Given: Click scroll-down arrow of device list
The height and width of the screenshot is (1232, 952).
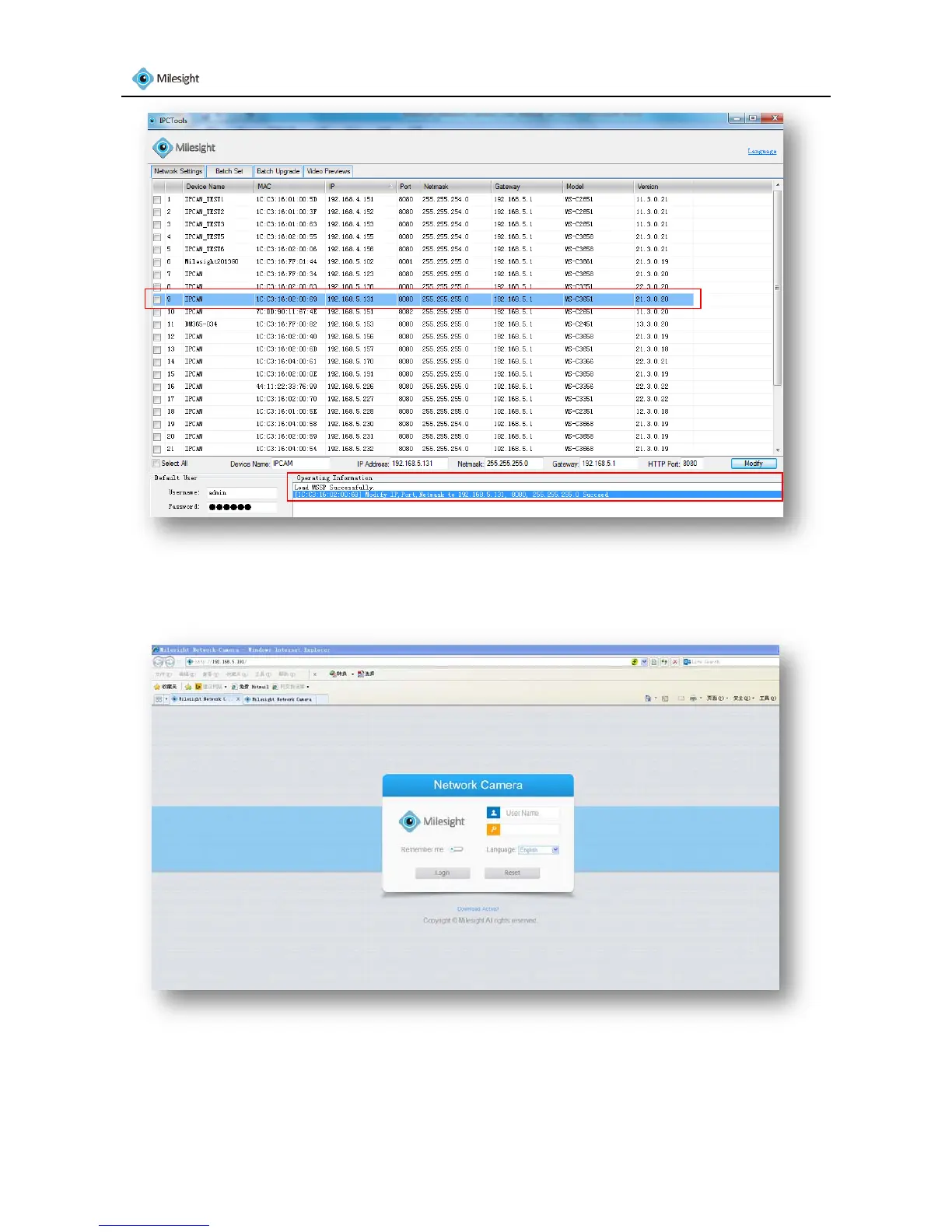Looking at the screenshot, I should pos(777,450).
